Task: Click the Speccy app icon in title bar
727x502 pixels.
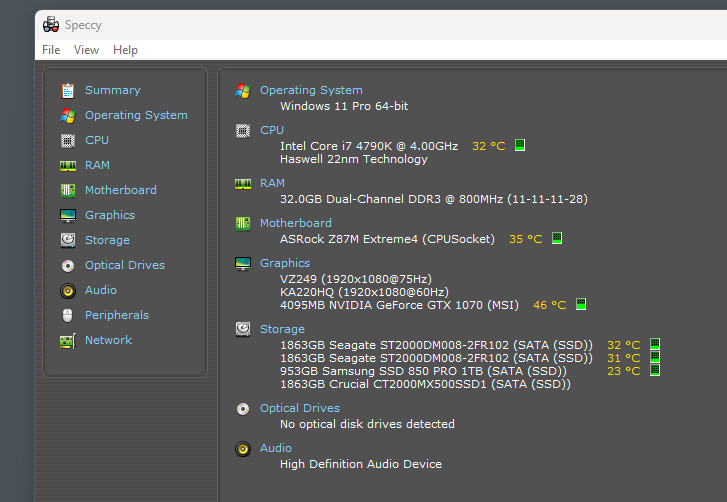Action: (x=51, y=25)
